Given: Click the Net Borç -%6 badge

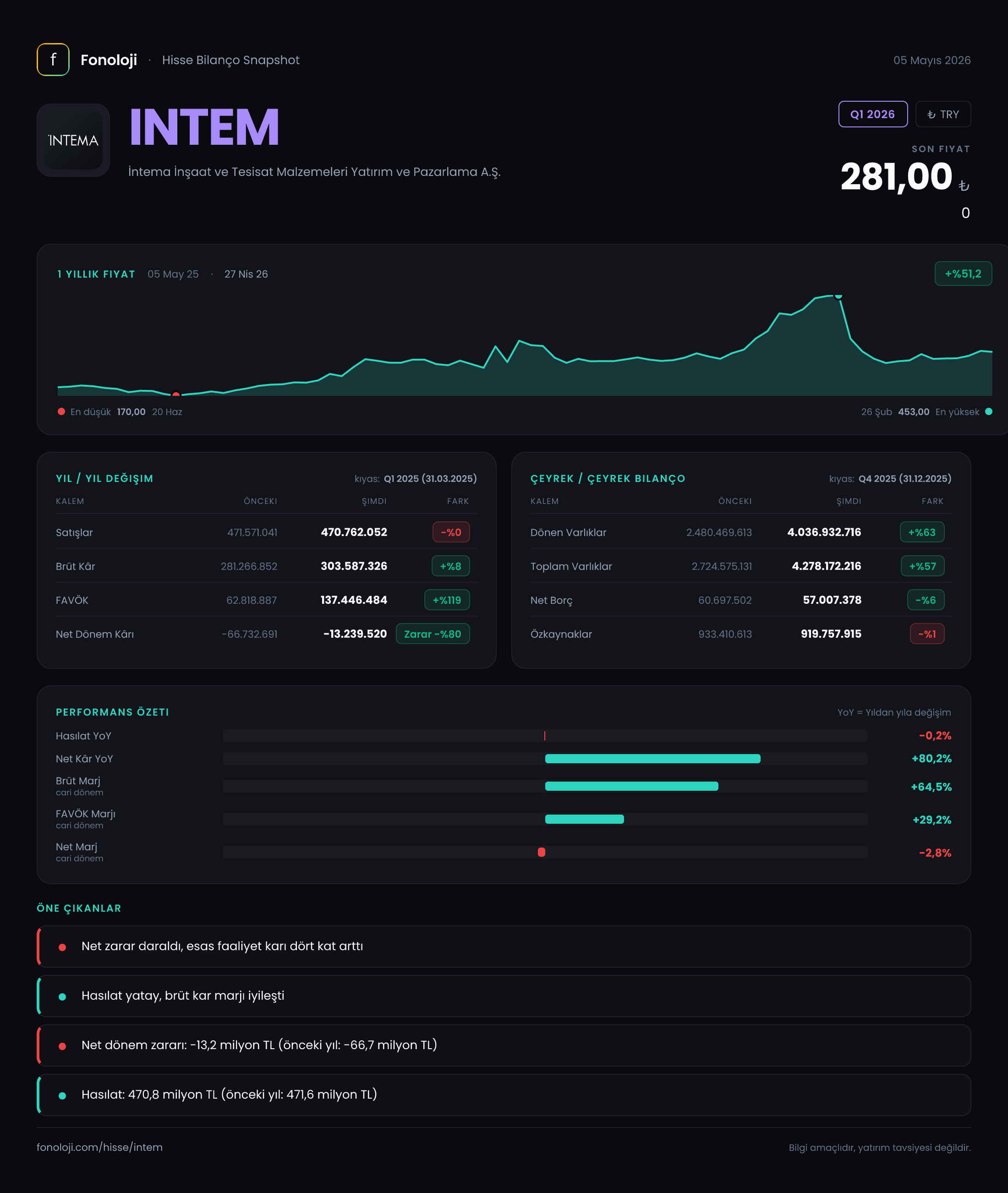Looking at the screenshot, I should tap(926, 600).
